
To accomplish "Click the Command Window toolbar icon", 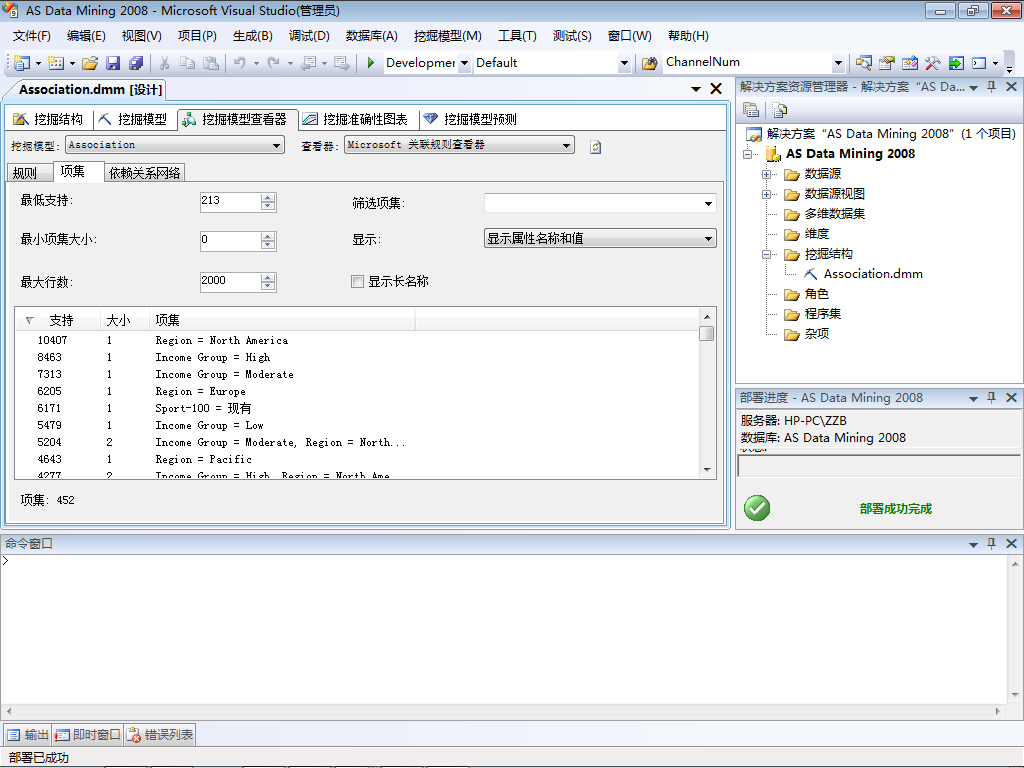I will point(978,63).
